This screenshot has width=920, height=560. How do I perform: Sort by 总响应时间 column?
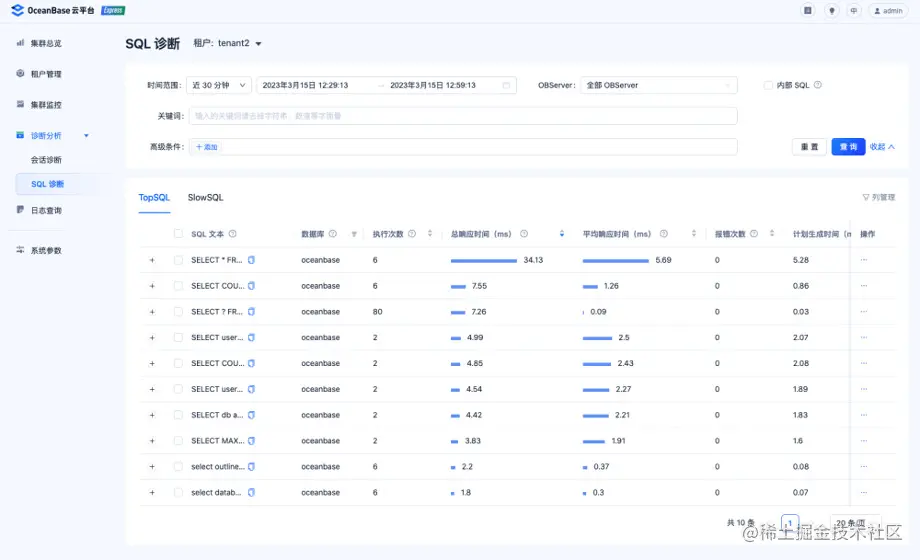point(562,234)
